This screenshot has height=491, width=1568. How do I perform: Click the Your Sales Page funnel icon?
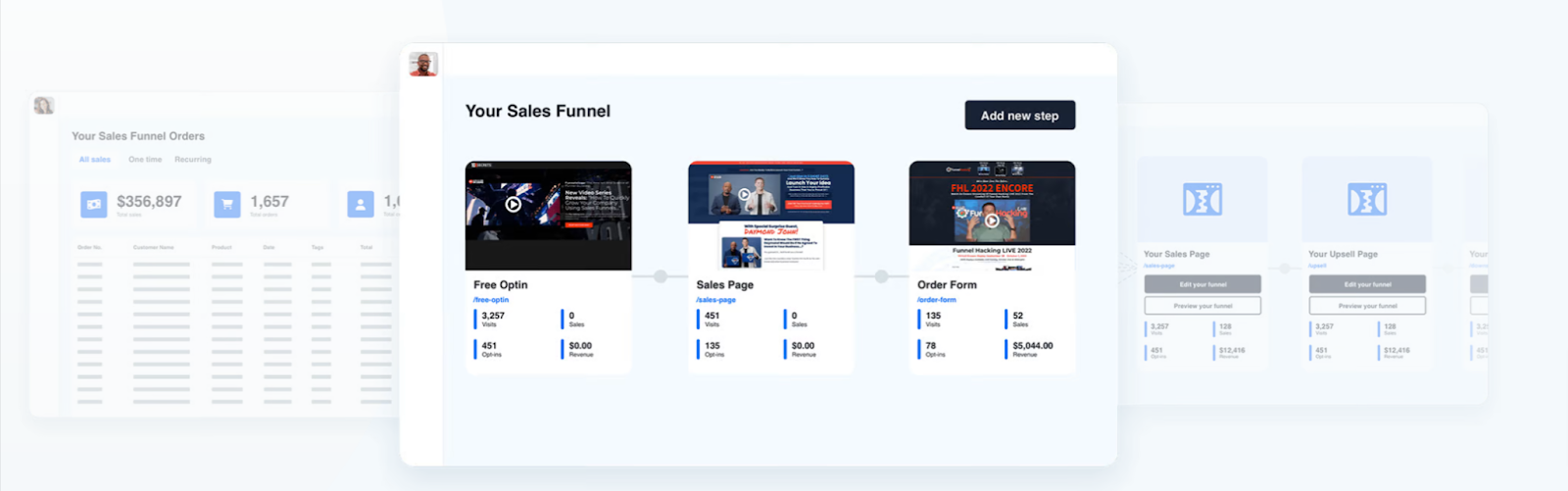coord(1202,199)
